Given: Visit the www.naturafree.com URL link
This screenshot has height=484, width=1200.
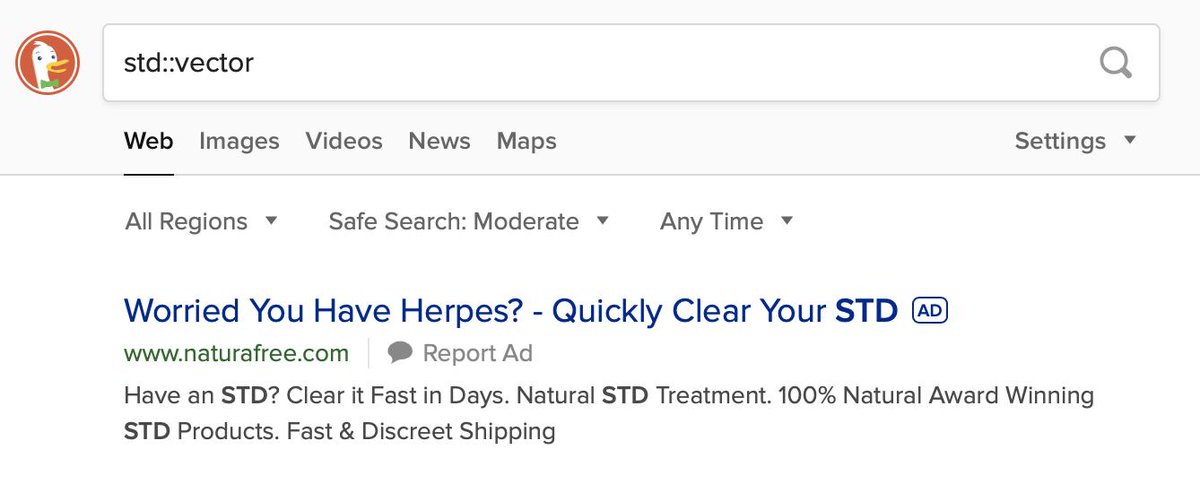Looking at the screenshot, I should (237, 353).
